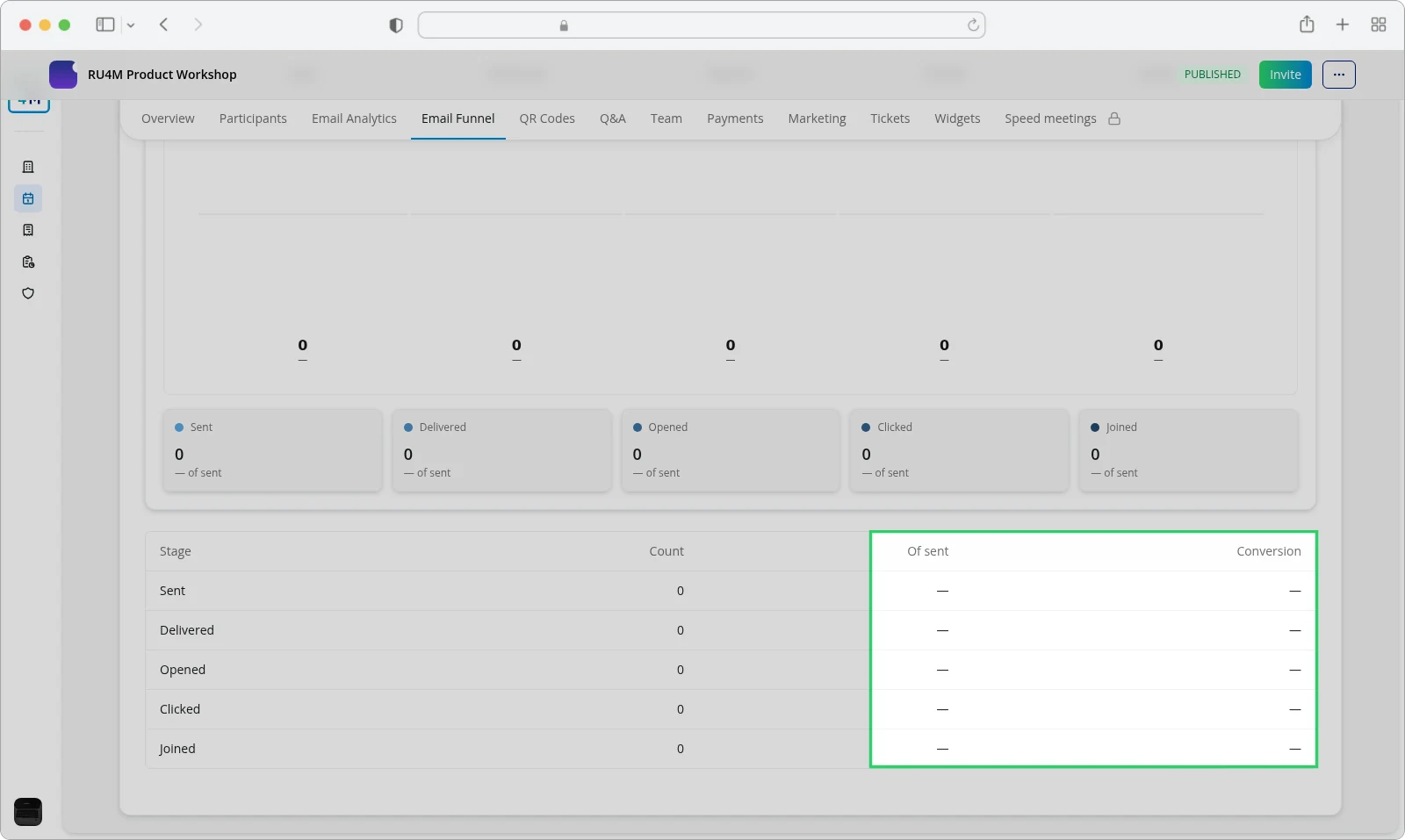This screenshot has height=840, width=1405.
Task: Click the purple app logo
Action: (x=63, y=75)
